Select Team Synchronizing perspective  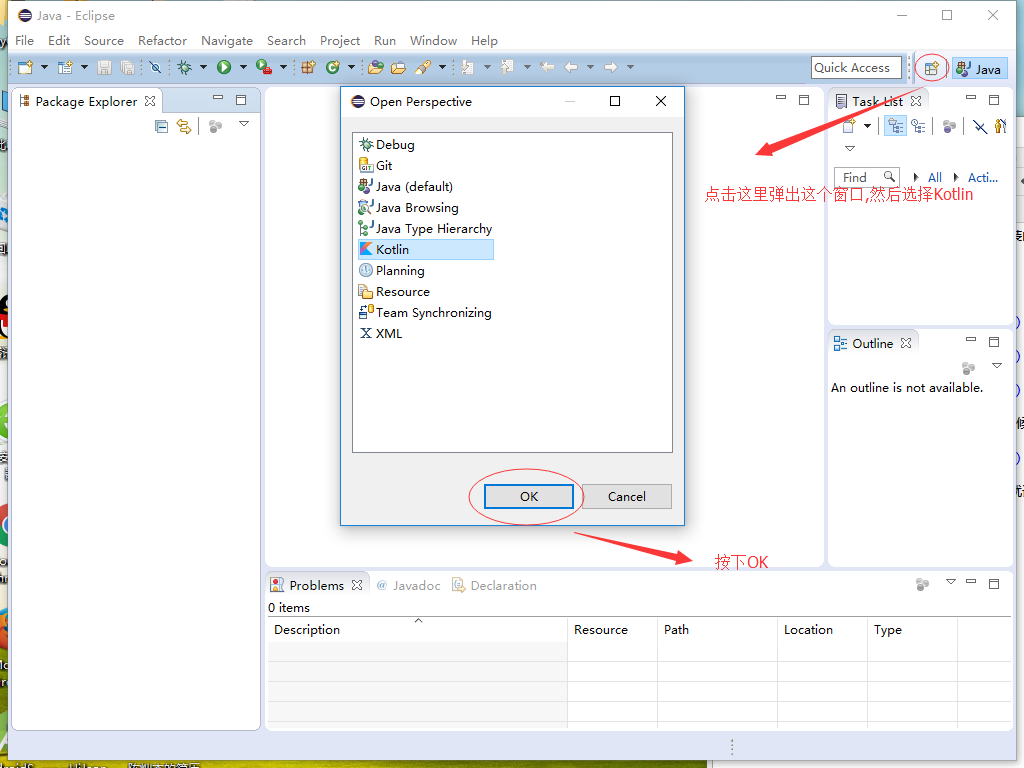[425, 312]
